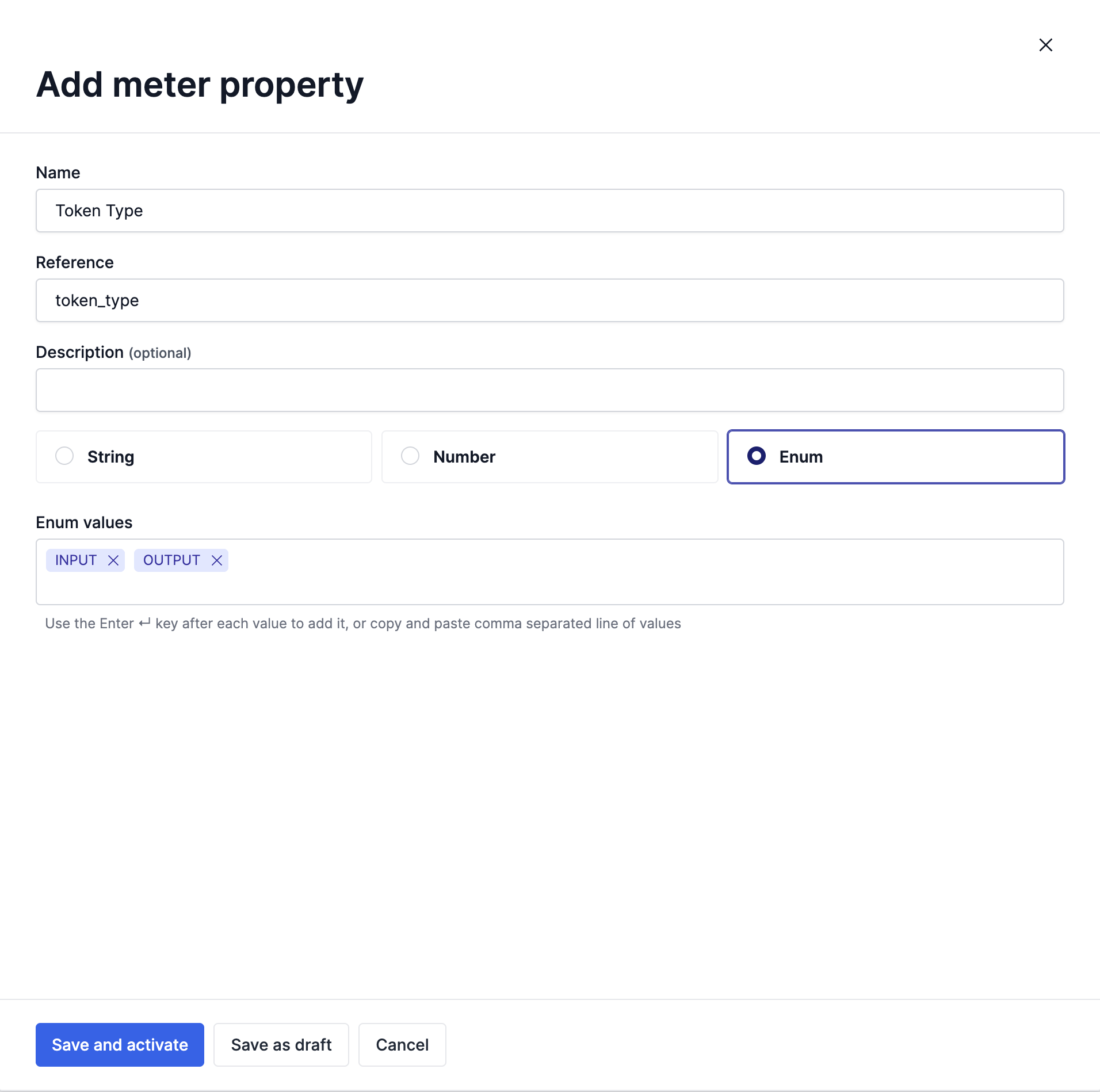
Task: Remove the OUTPUT enum value tag
Action: tap(217, 560)
